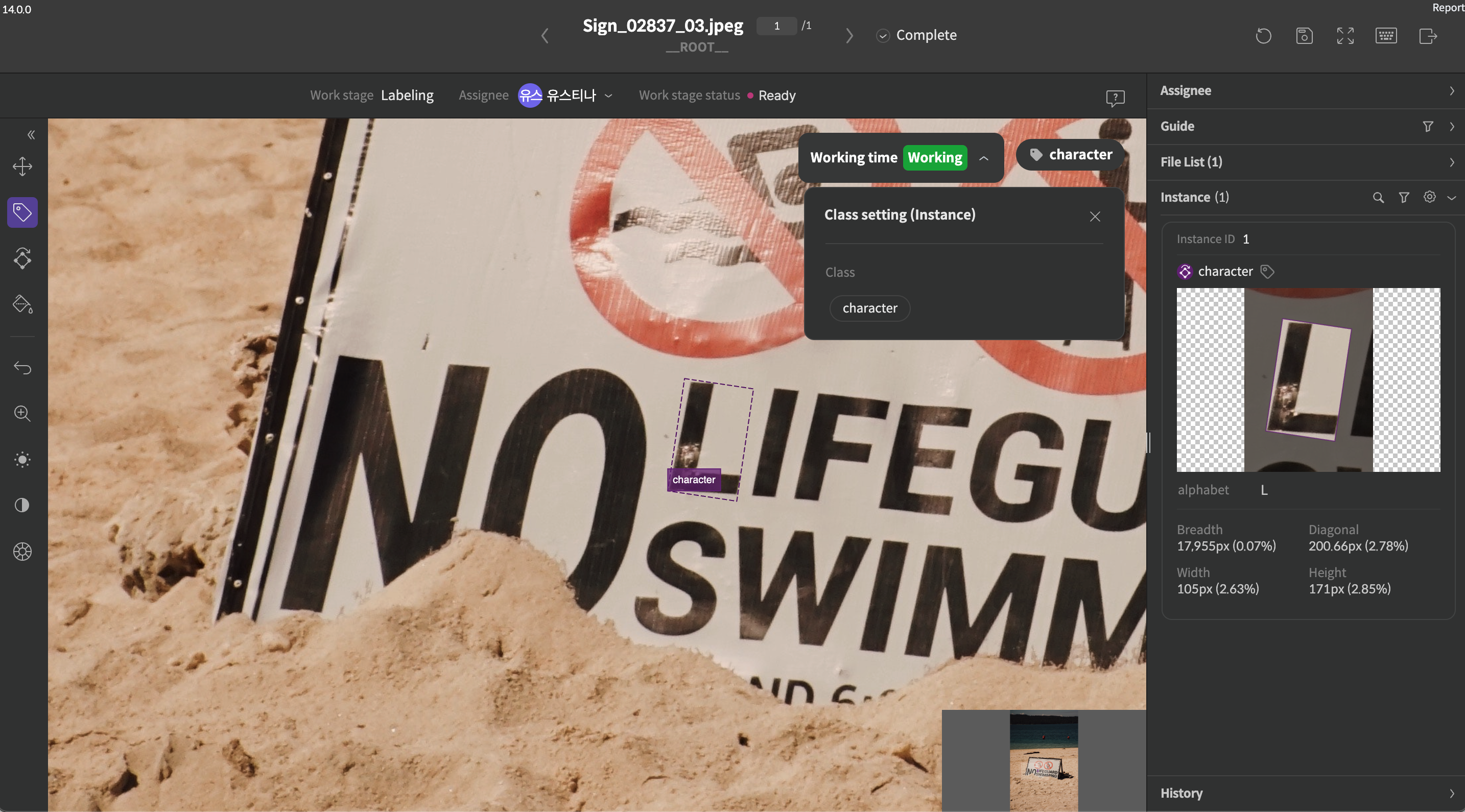This screenshot has height=812, width=1465.
Task: Open the brightness adjustment tool
Action: pos(22,460)
